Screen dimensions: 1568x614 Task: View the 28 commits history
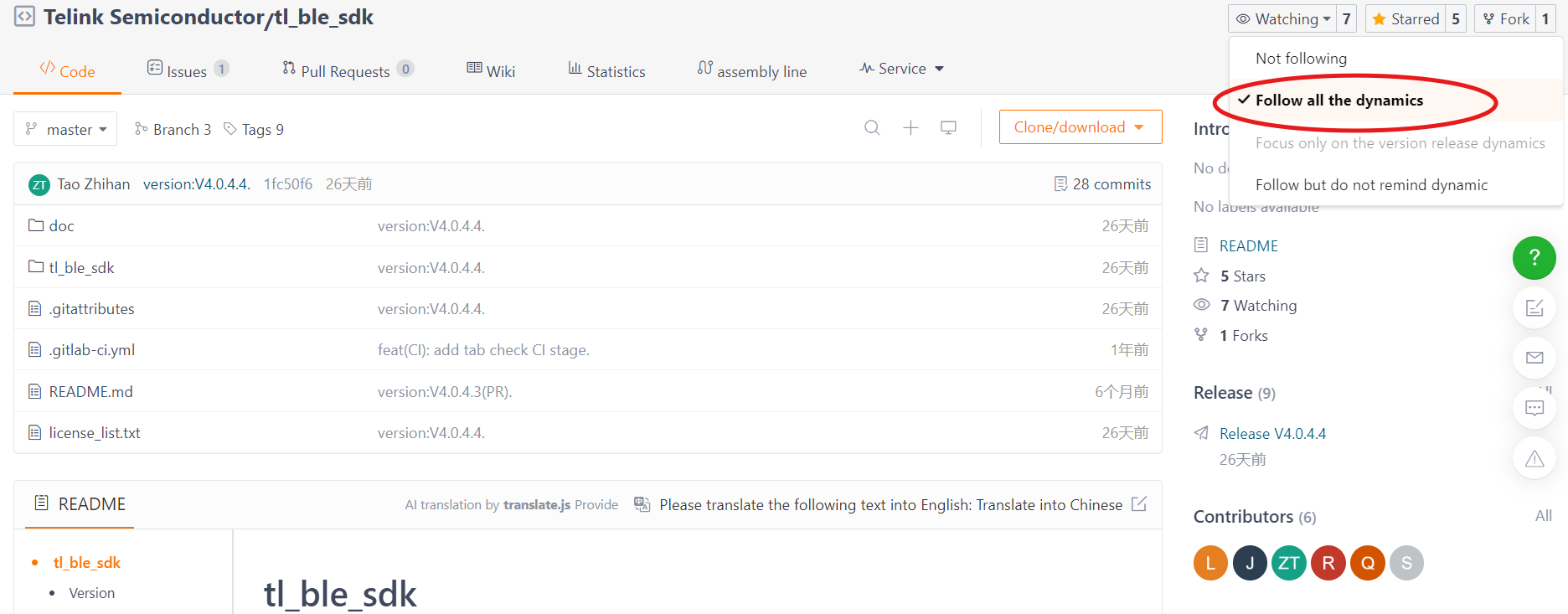pos(1102,184)
